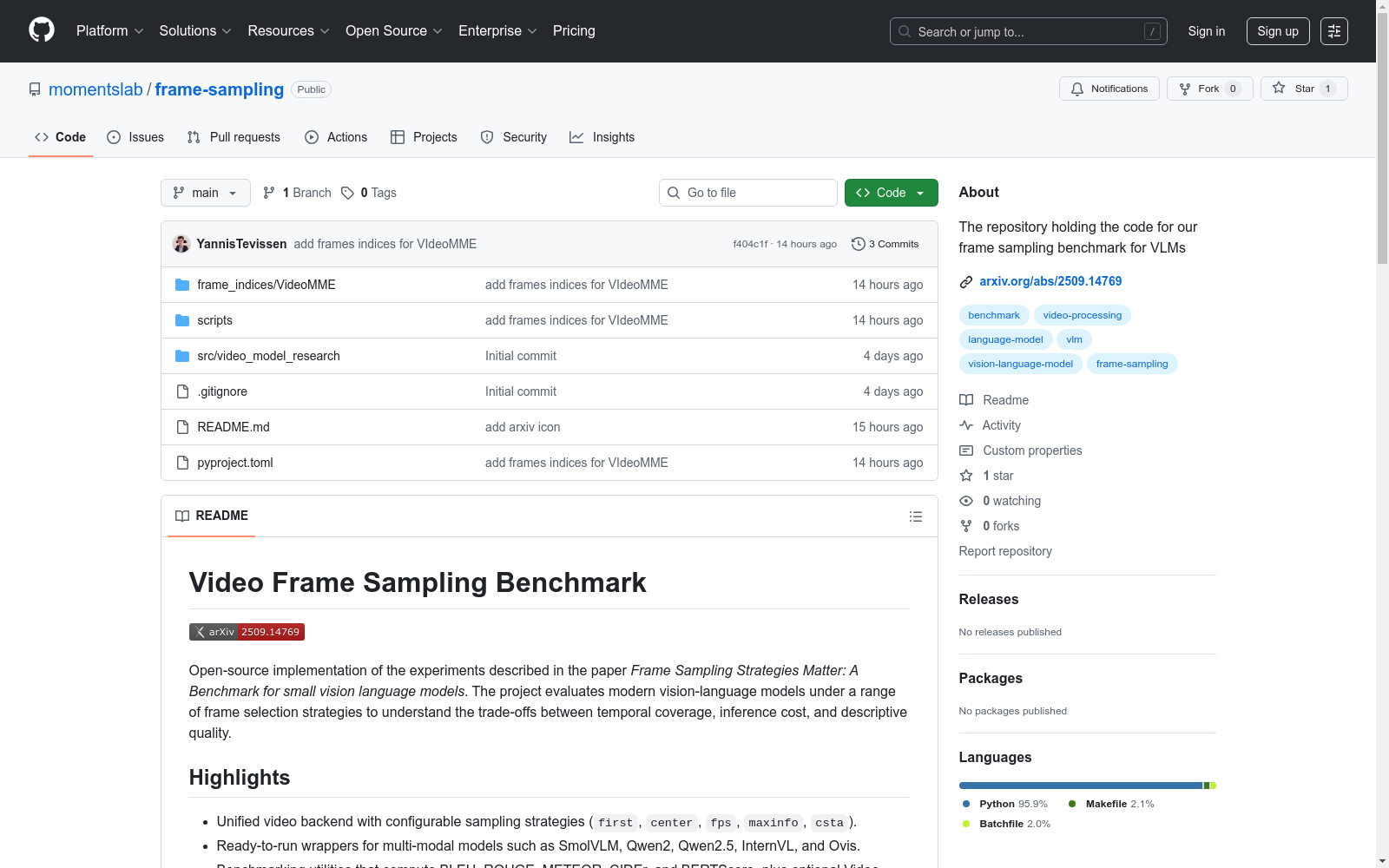Click the arXiv 2509.14769 badge
1389x868 pixels.
coord(247,632)
